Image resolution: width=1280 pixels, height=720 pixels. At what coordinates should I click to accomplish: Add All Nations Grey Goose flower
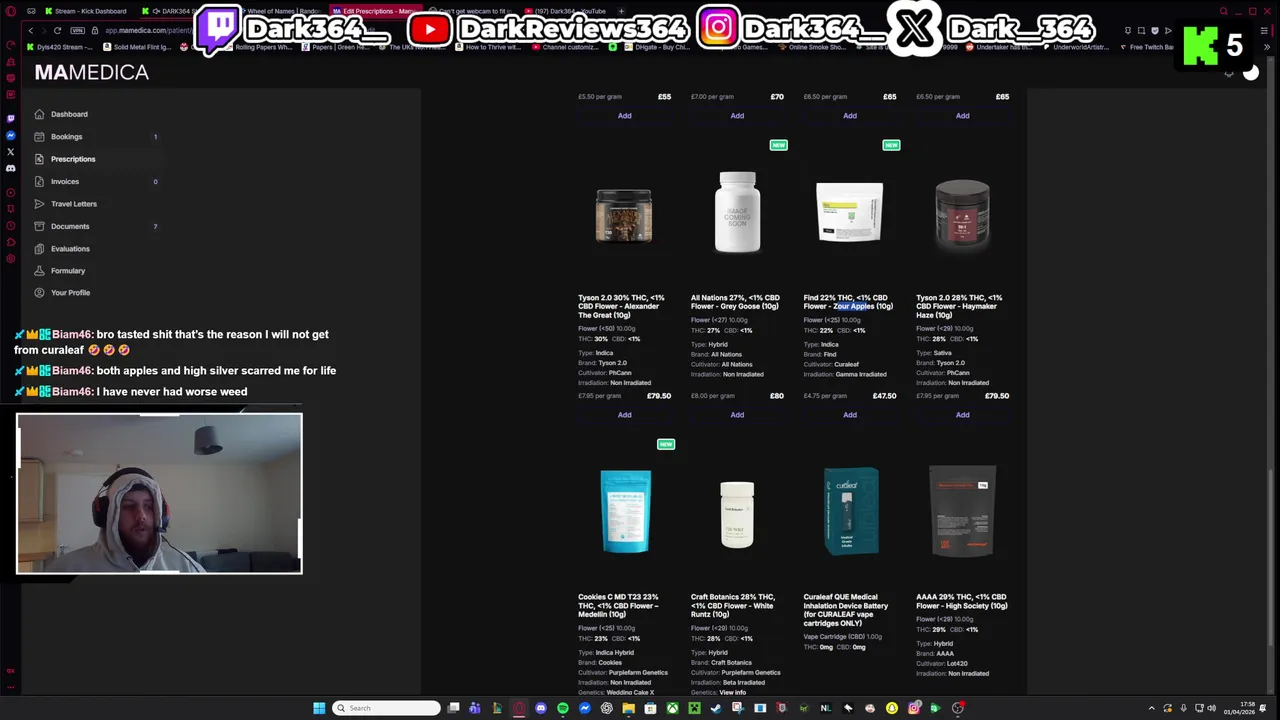pos(737,415)
